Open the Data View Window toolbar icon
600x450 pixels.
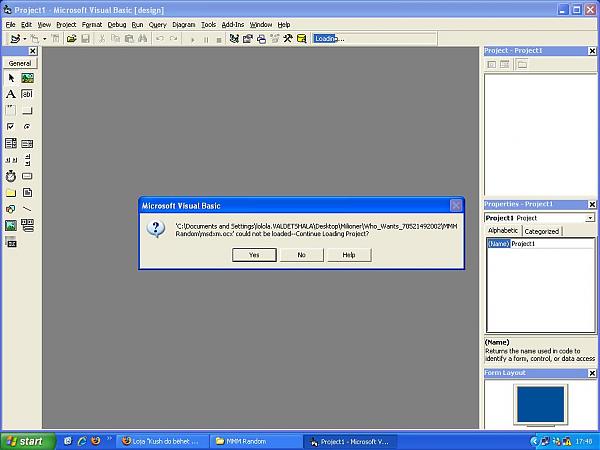click(302, 39)
